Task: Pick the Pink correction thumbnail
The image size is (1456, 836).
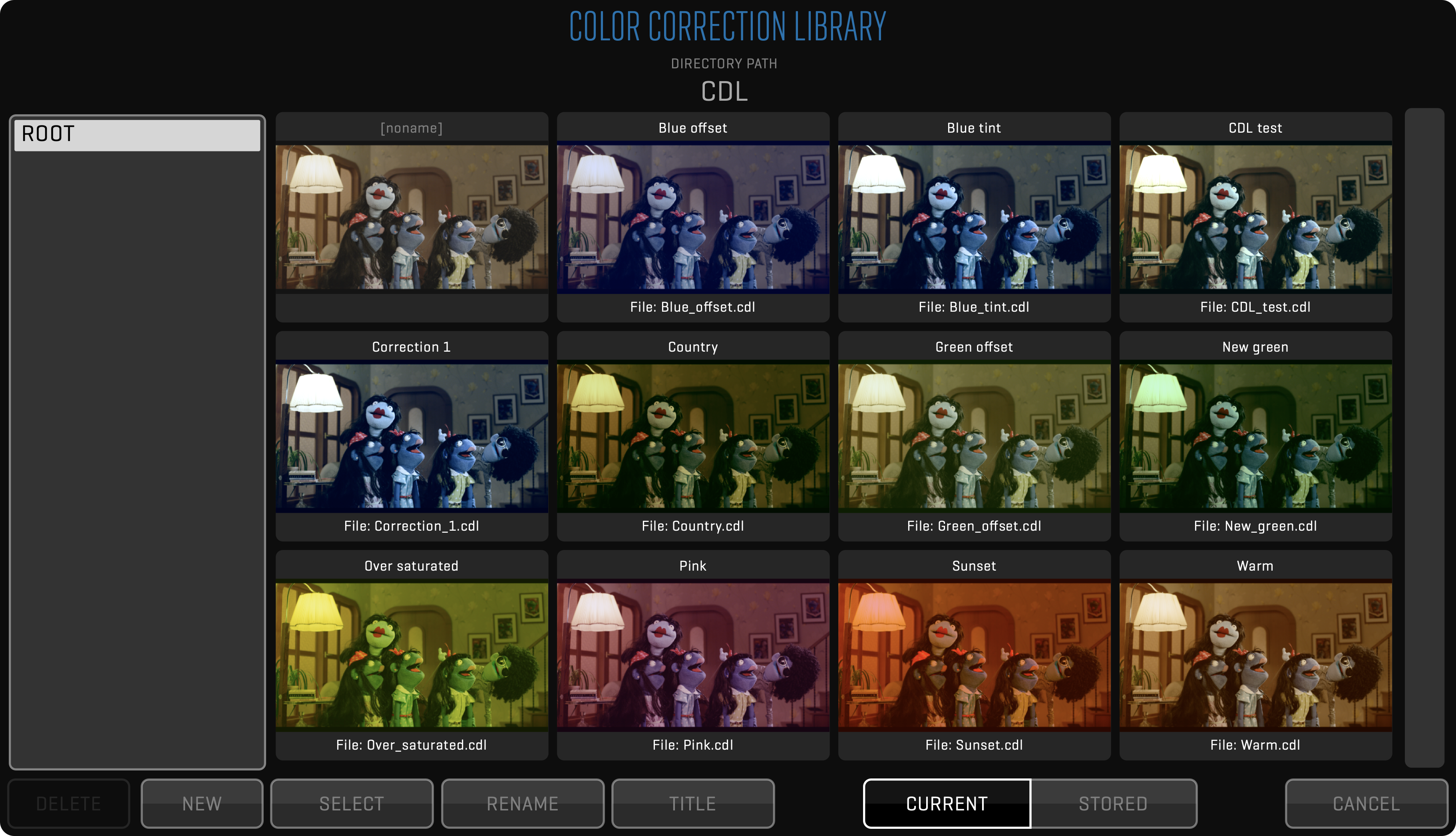Action: point(693,655)
